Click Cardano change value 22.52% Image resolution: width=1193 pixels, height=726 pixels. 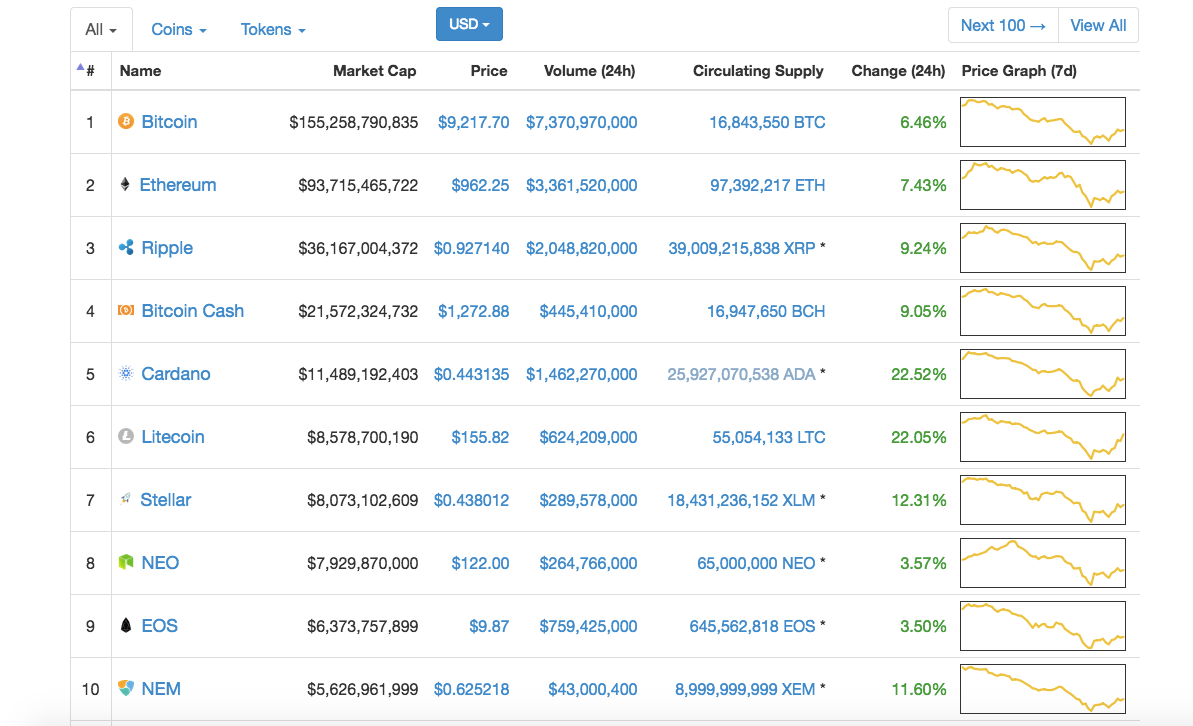[x=918, y=374]
